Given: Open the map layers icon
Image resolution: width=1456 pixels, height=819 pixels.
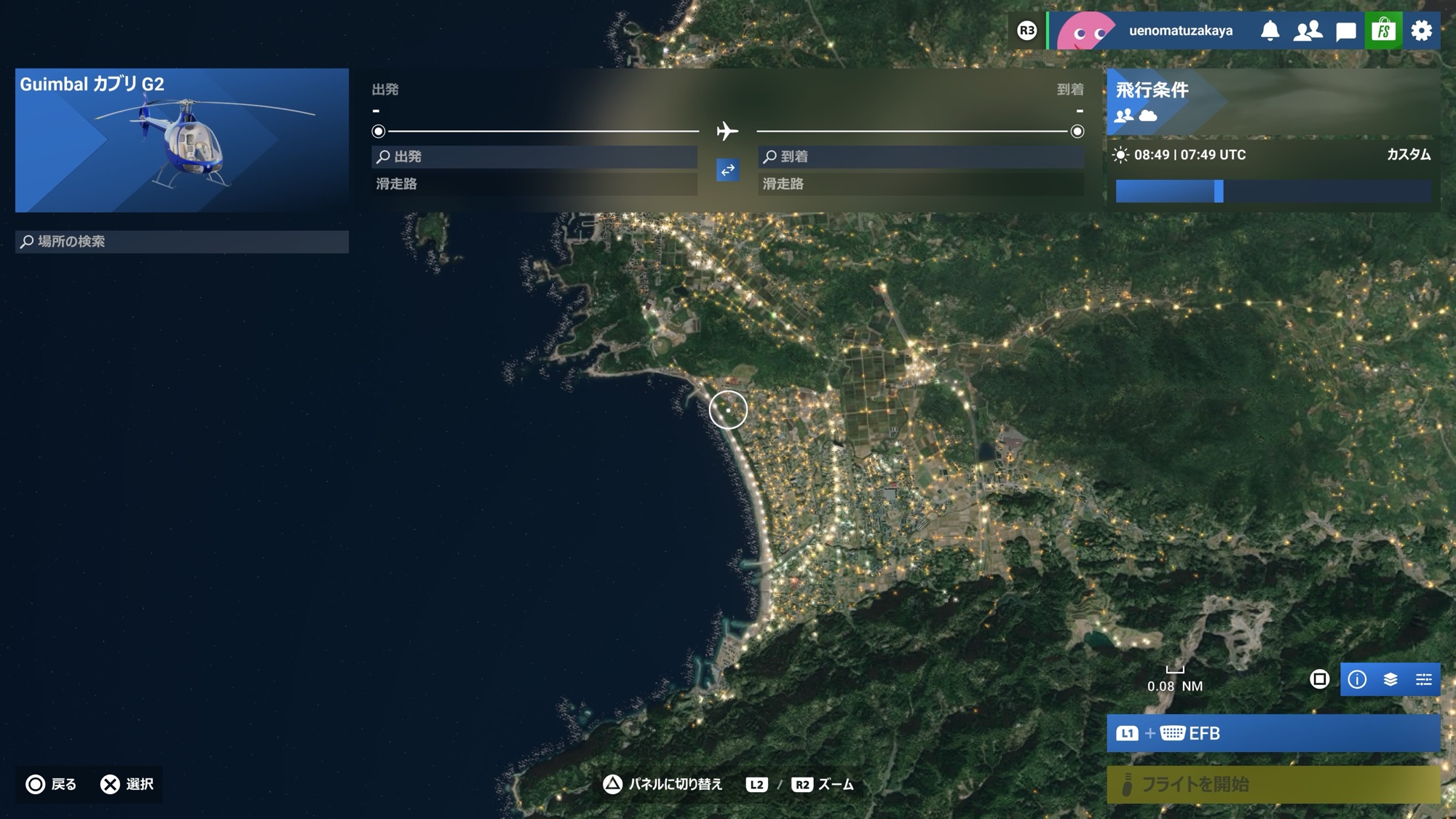Looking at the screenshot, I should (1390, 679).
